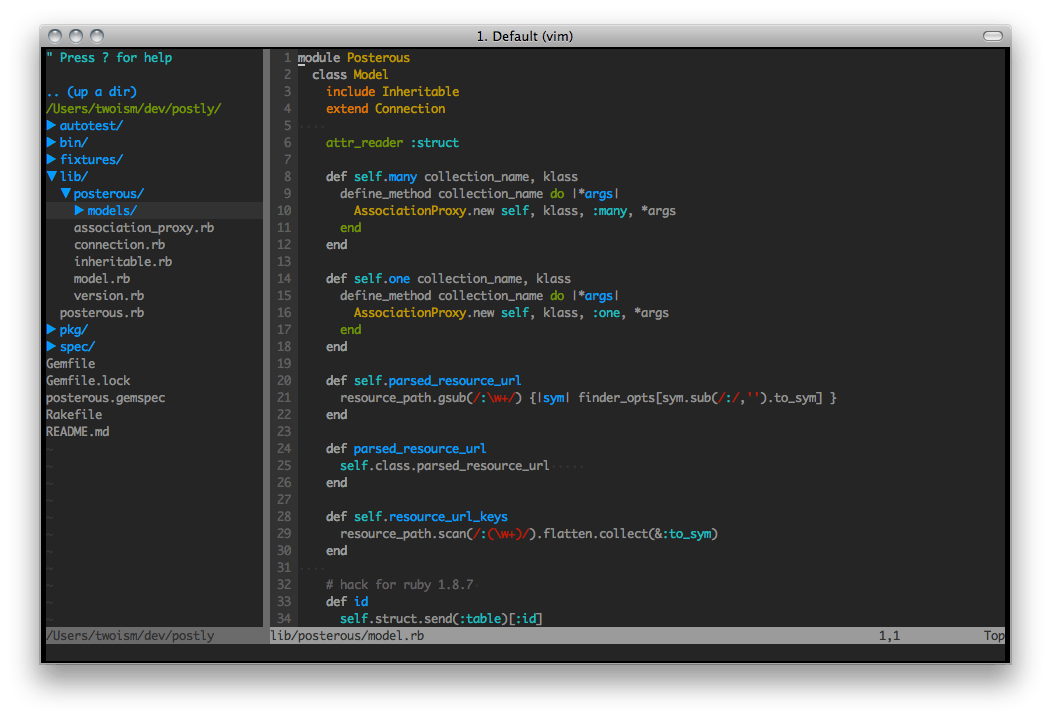The width and height of the screenshot is (1051, 719).
Task: Collapse the posterous/ folder arrow
Action: (65, 194)
